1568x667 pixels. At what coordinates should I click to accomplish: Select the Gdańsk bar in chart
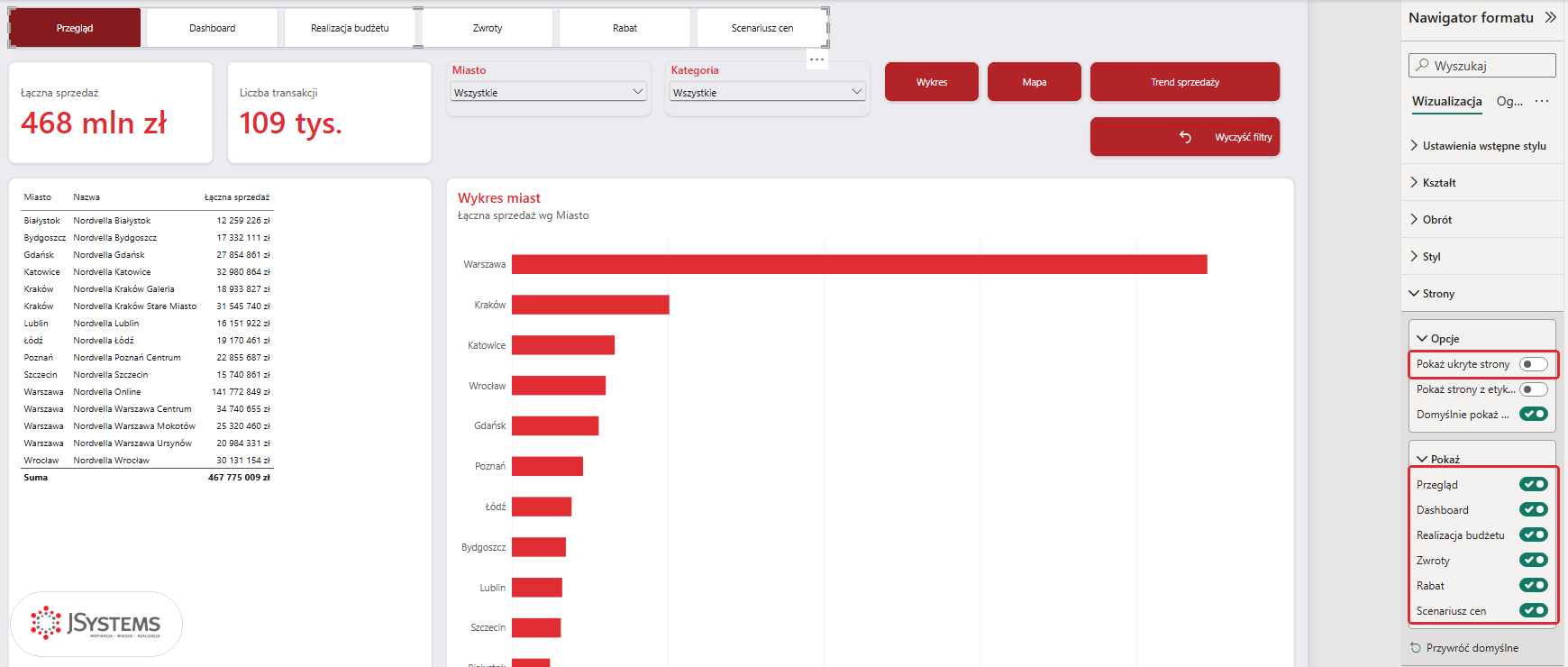[555, 425]
